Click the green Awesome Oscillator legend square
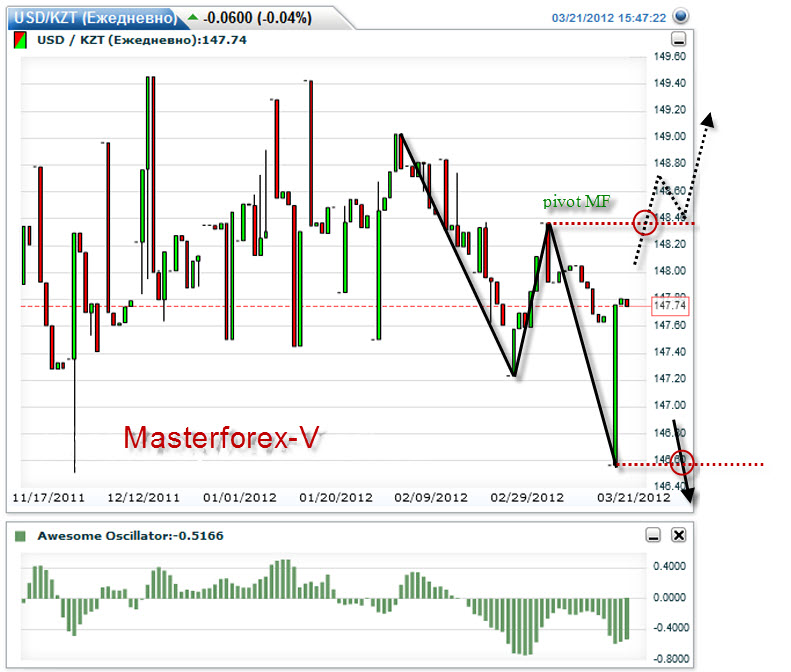This screenshot has height=672, width=791. click(20, 536)
